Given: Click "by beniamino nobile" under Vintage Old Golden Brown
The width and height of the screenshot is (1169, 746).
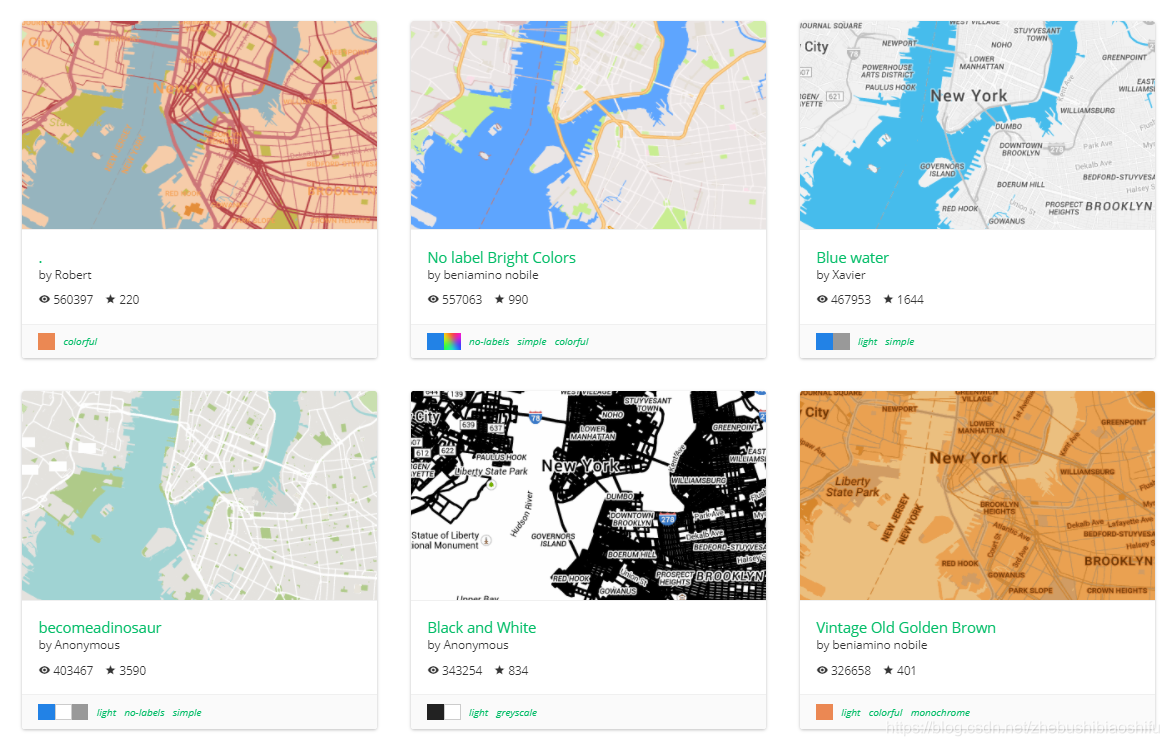Looking at the screenshot, I should [872, 645].
